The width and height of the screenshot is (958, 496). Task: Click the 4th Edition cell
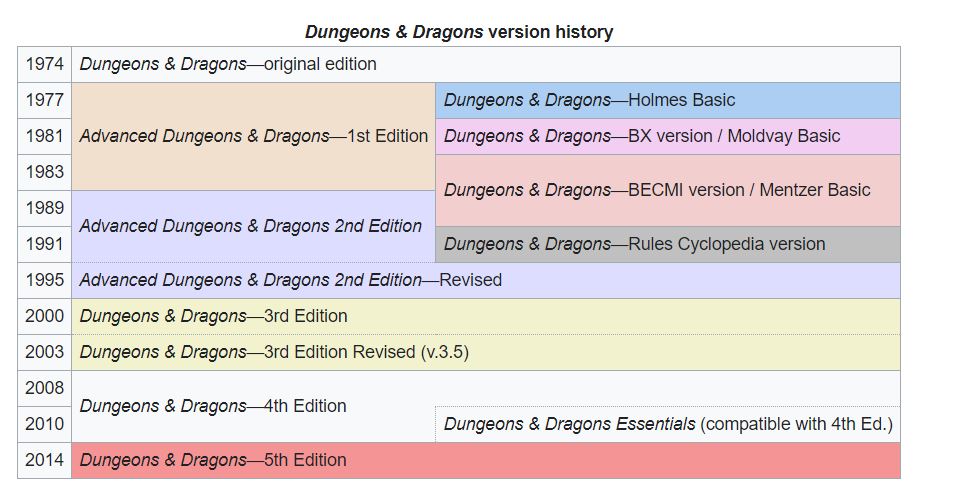[x=213, y=406]
